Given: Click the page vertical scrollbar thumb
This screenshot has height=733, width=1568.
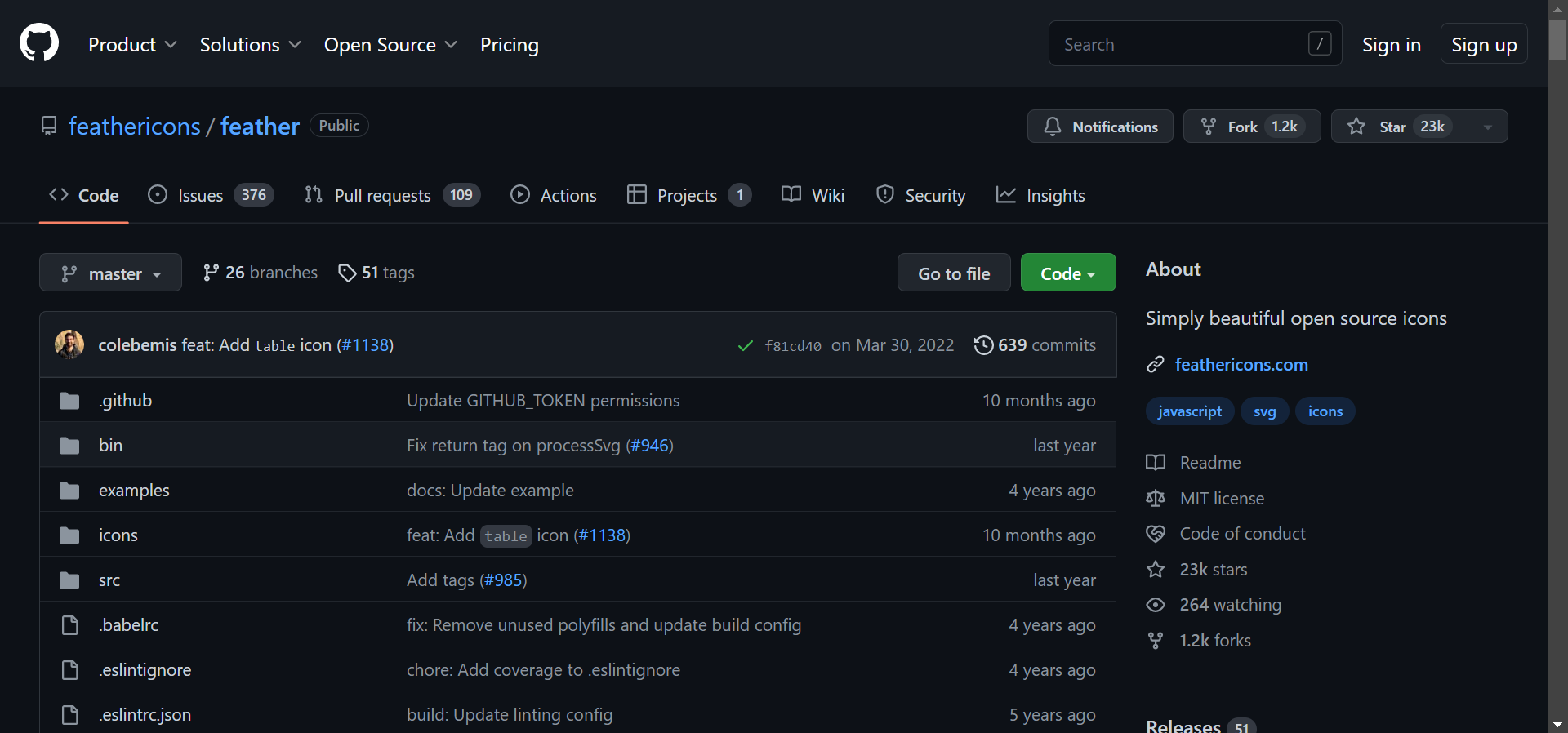Looking at the screenshot, I should pos(1557,39).
